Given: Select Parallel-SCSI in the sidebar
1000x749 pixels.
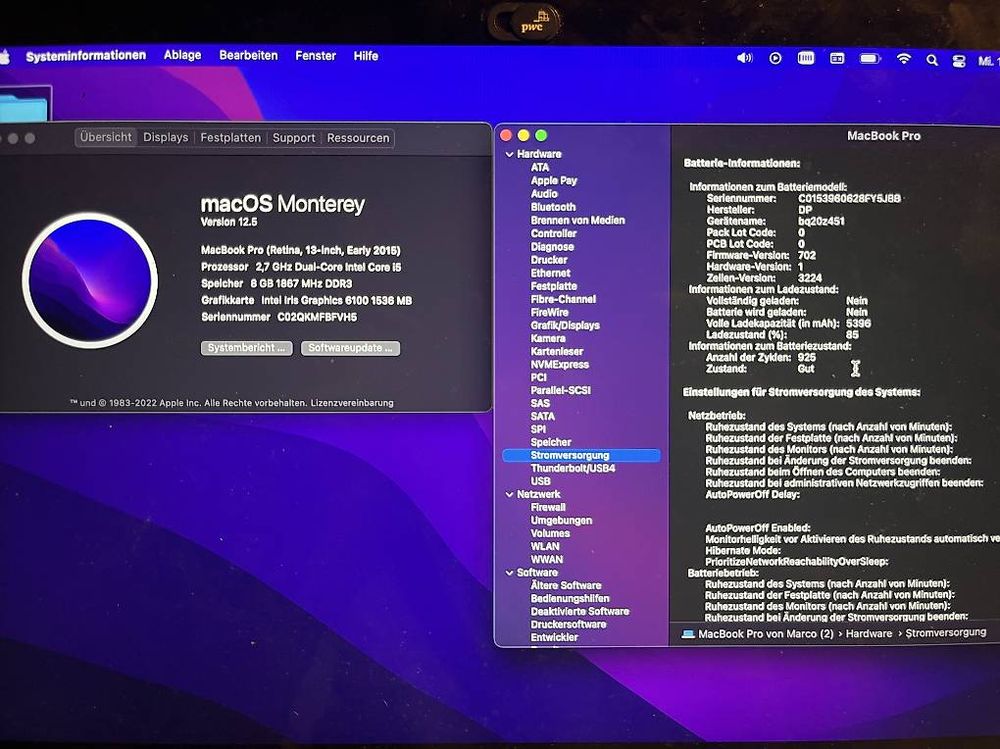Looking at the screenshot, I should (x=561, y=390).
